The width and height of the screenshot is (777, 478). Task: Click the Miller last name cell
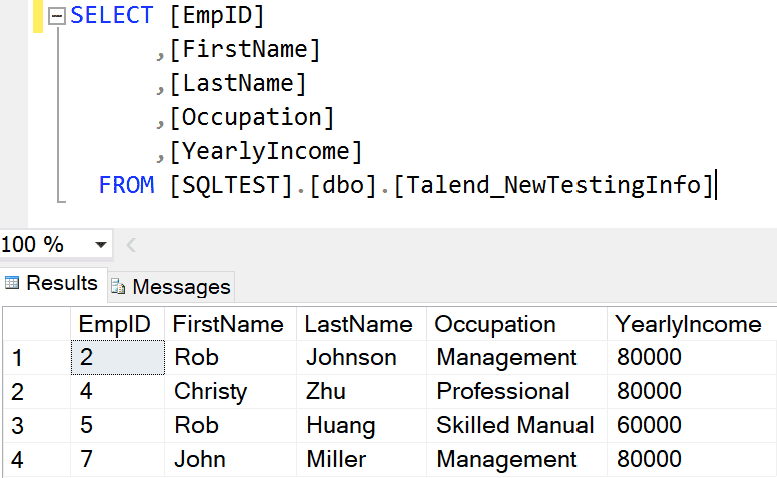pyautogui.click(x=336, y=460)
